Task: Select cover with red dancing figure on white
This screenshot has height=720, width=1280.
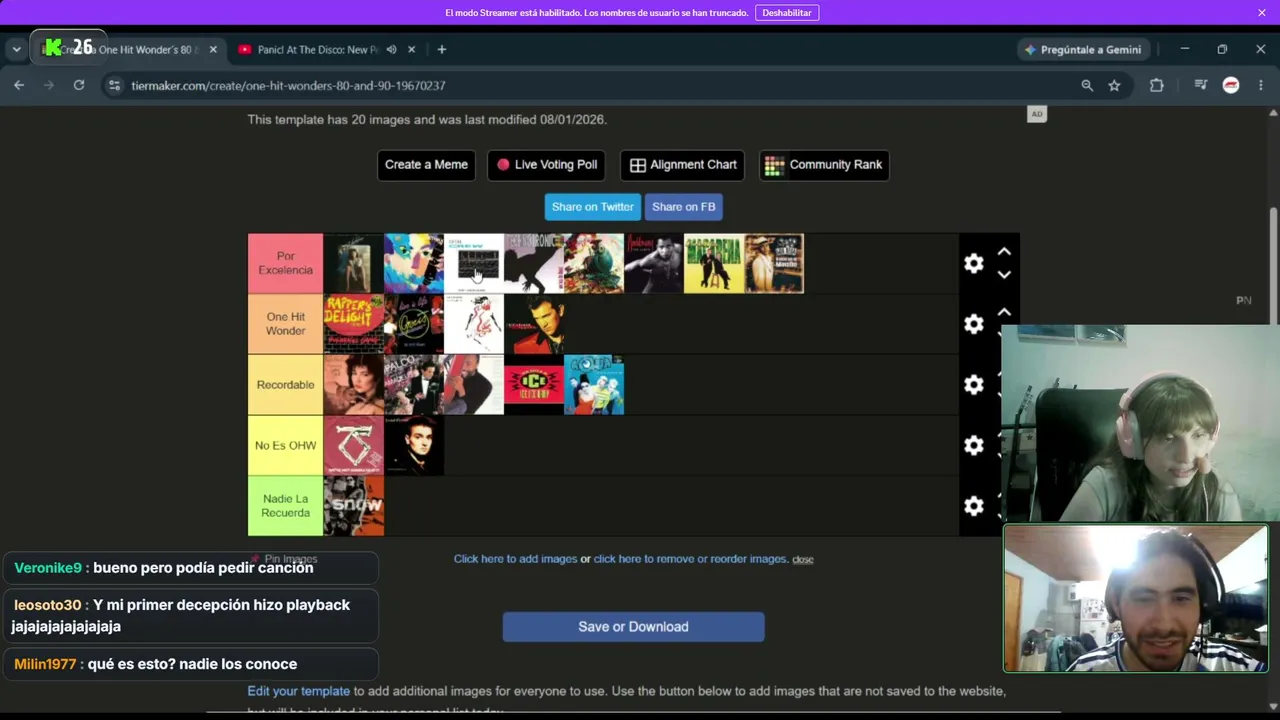Action: pyautogui.click(x=474, y=324)
